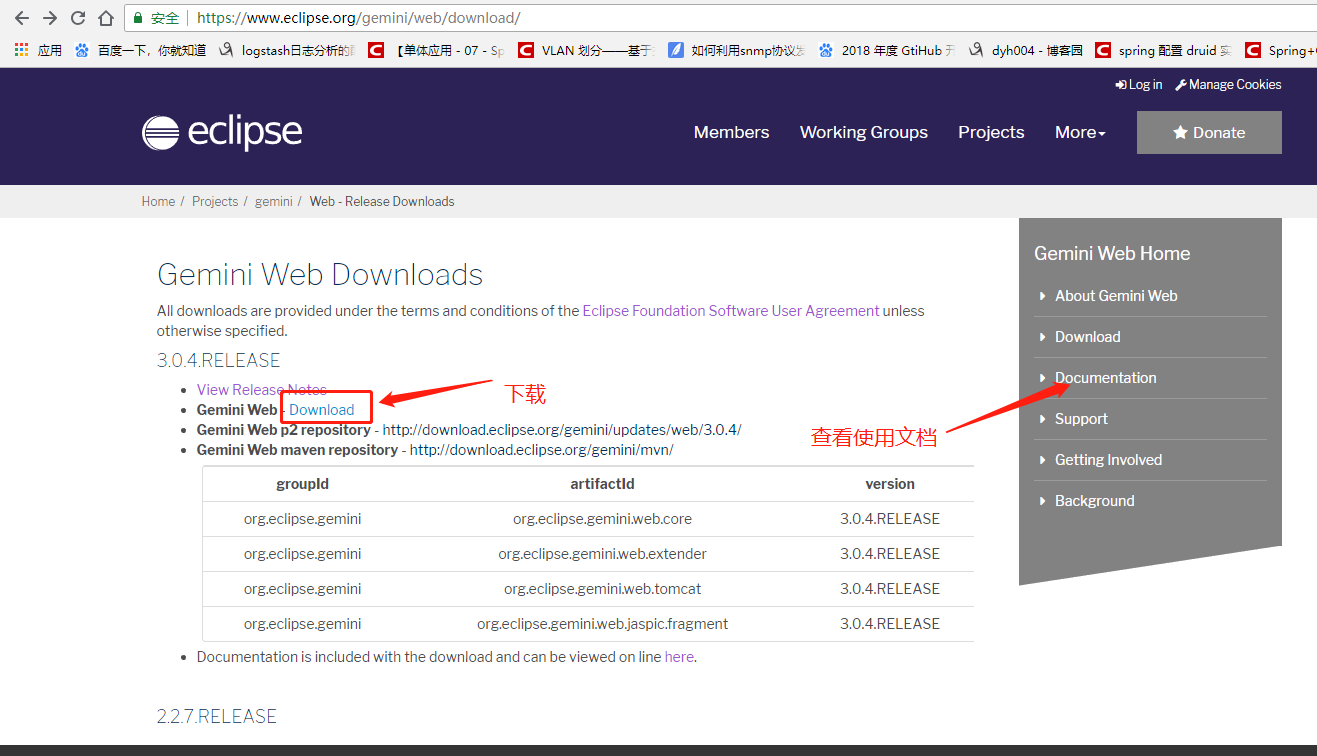Select the org.eclipse.gemini.web.extender cell
The image size is (1317, 756).
point(602,554)
